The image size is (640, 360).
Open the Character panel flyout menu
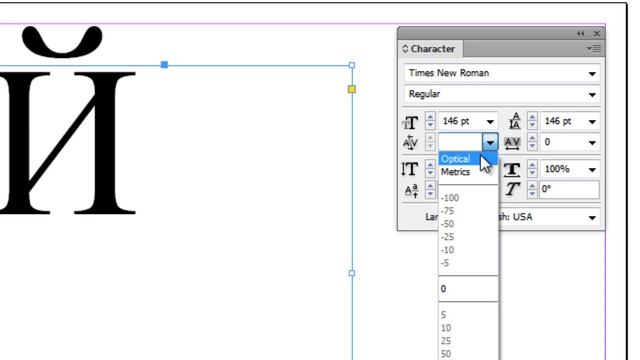tap(593, 49)
